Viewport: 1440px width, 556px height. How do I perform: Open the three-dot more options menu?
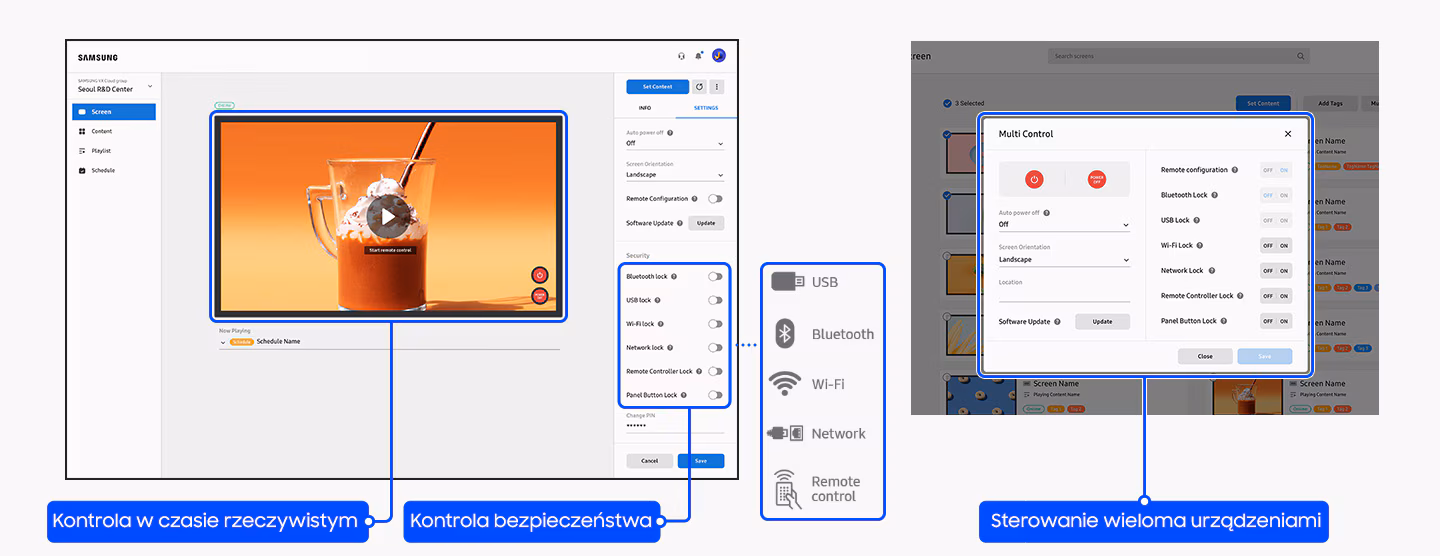tap(716, 87)
